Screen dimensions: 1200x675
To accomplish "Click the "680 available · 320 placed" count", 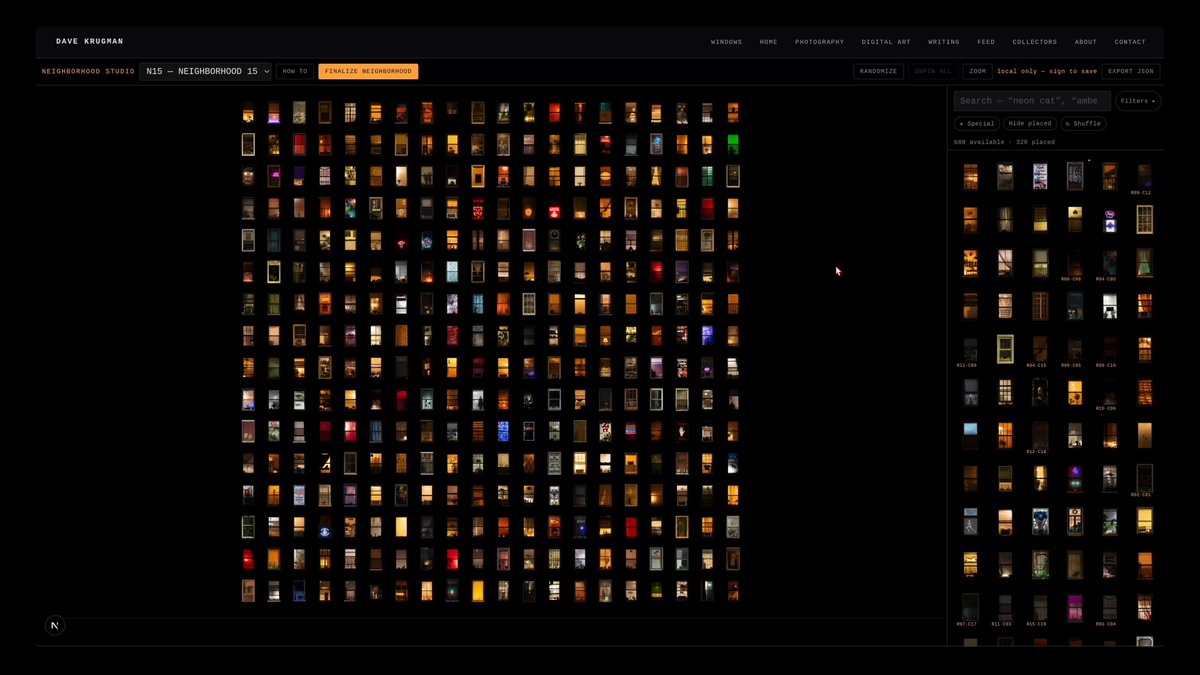I will (x=1004, y=142).
